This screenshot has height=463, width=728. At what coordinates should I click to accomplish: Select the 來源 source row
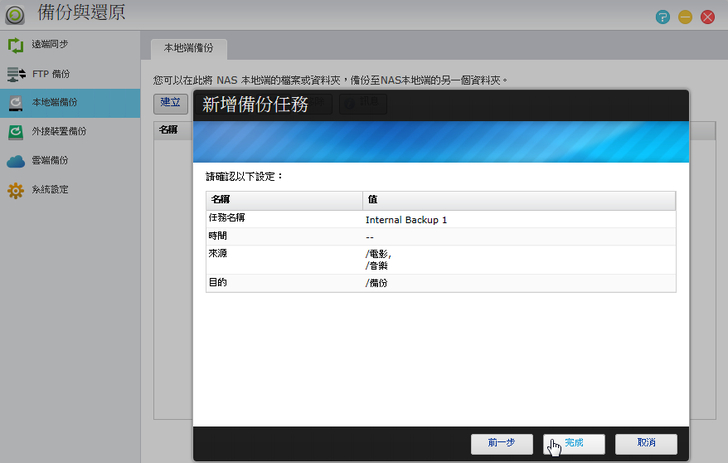(440, 259)
